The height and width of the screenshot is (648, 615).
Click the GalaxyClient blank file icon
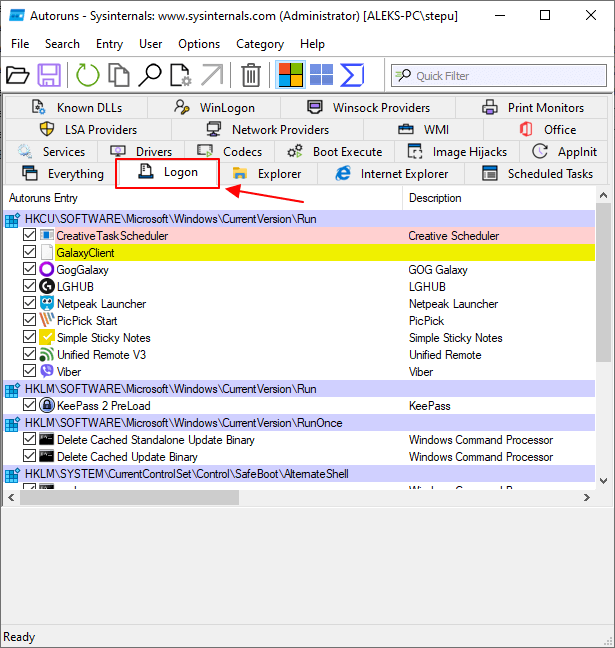pos(47,253)
